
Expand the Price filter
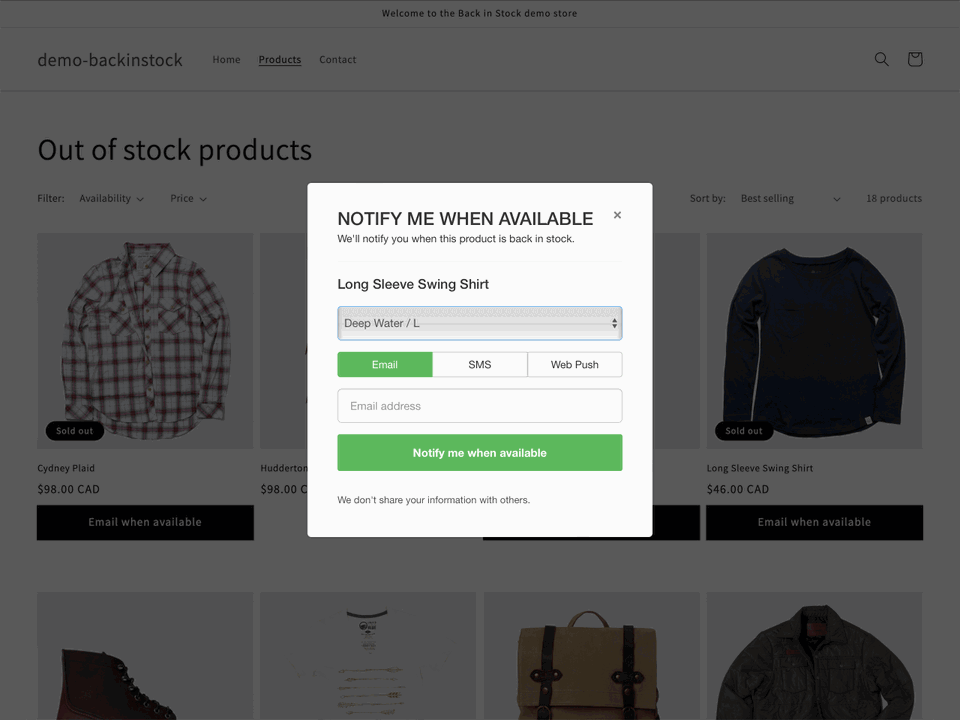(x=188, y=198)
